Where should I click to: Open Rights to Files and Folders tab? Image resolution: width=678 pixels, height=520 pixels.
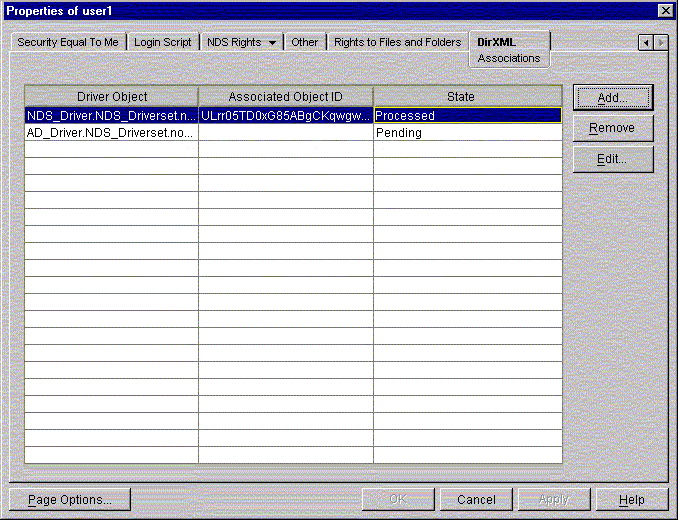click(398, 42)
